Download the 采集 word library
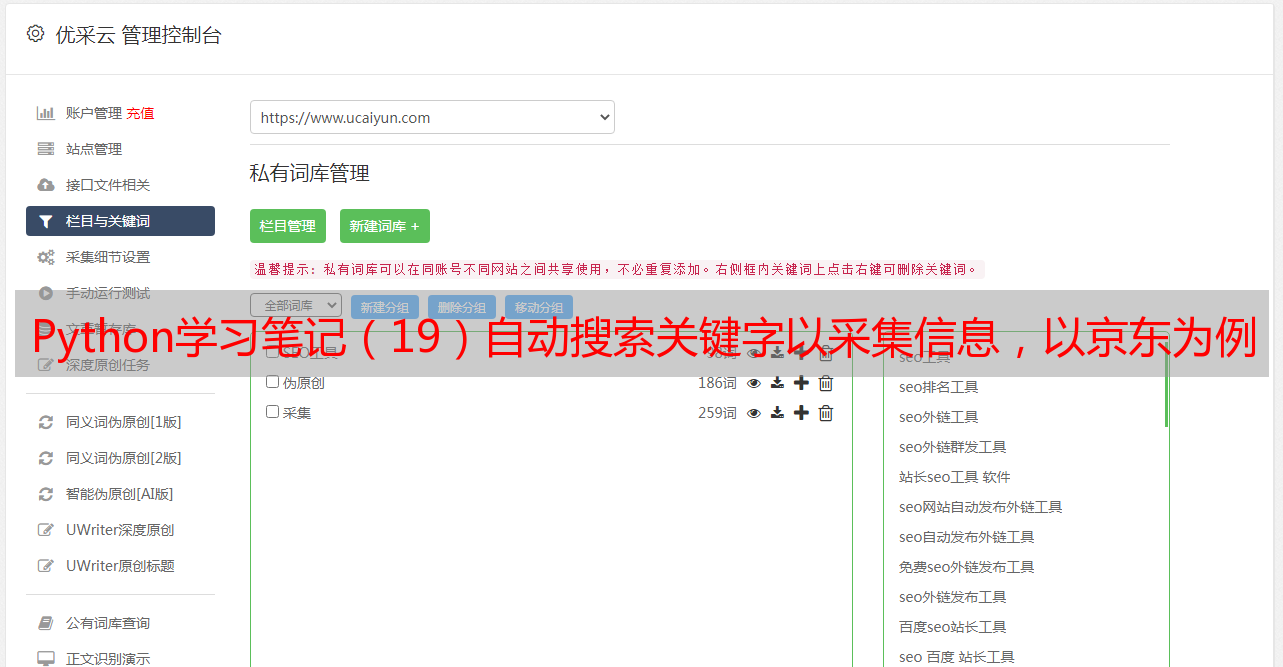Image resolution: width=1283 pixels, height=667 pixels. pos(777,413)
